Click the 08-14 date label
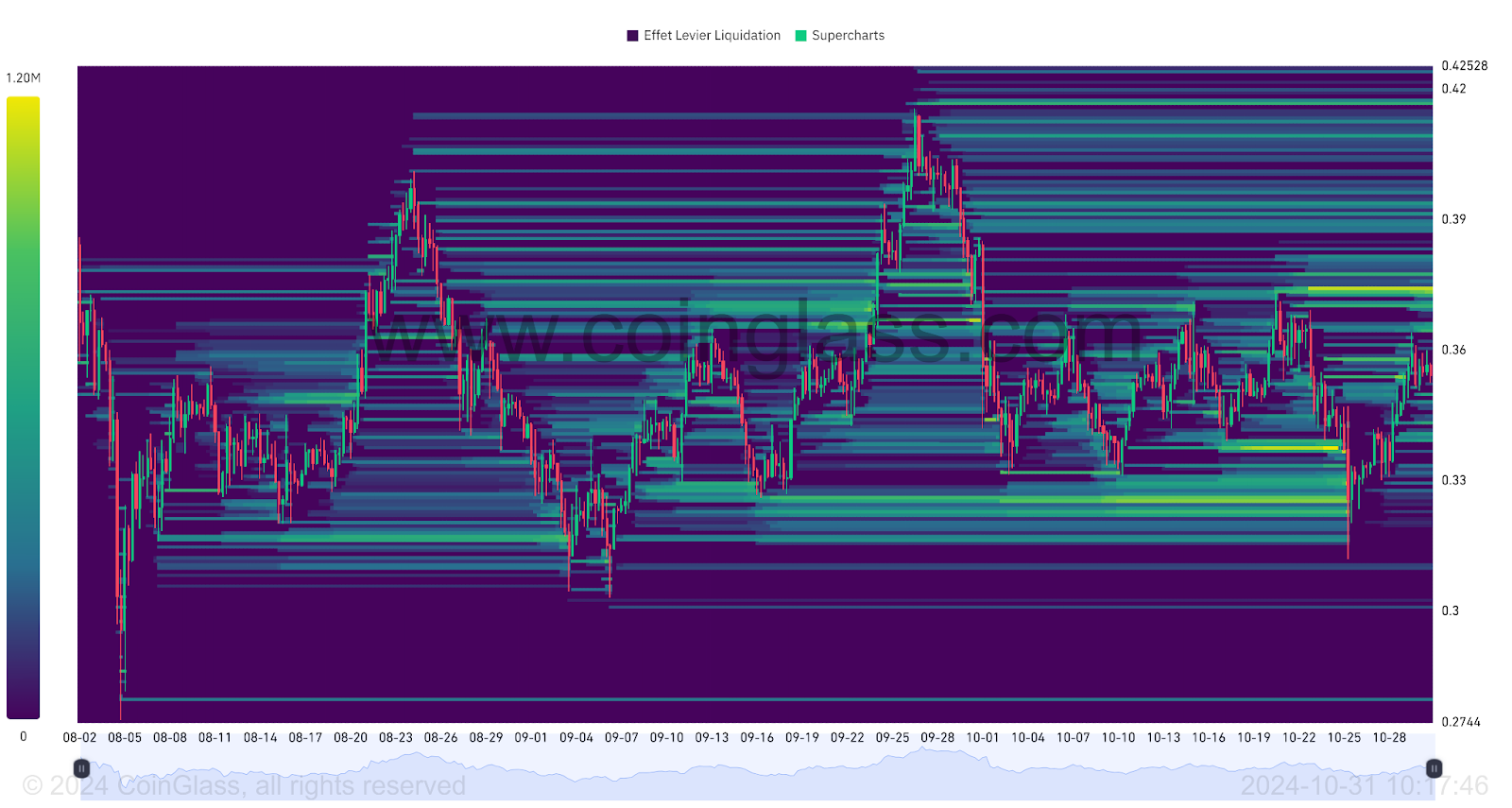 coord(260,738)
